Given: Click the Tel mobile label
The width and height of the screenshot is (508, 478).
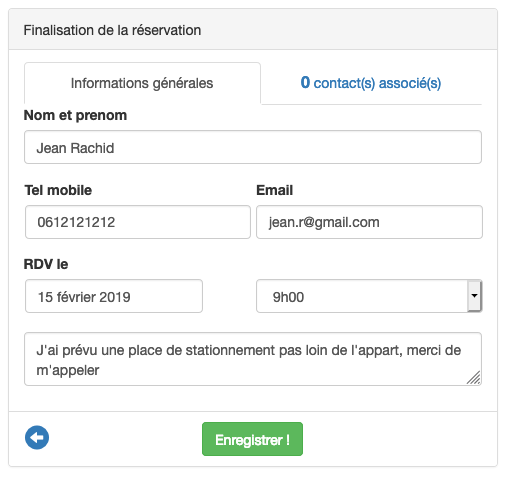Looking at the screenshot, I should coord(58,190).
